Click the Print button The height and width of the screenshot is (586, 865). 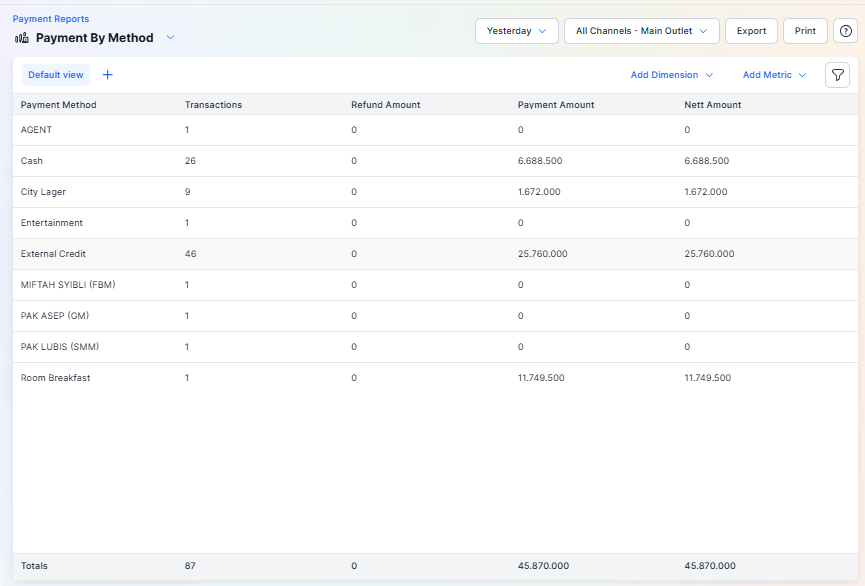click(805, 31)
